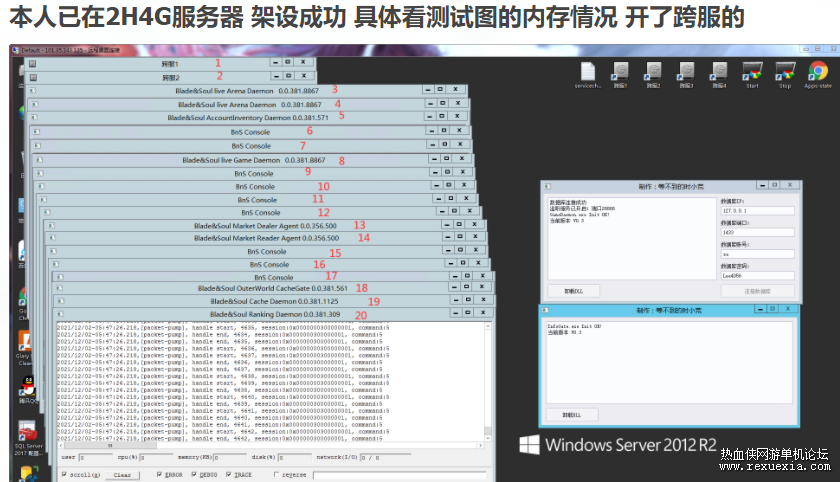This screenshot has width=840, height=482.
Task: Toggle the DEBUG log checkbox
Action: [x=194, y=475]
